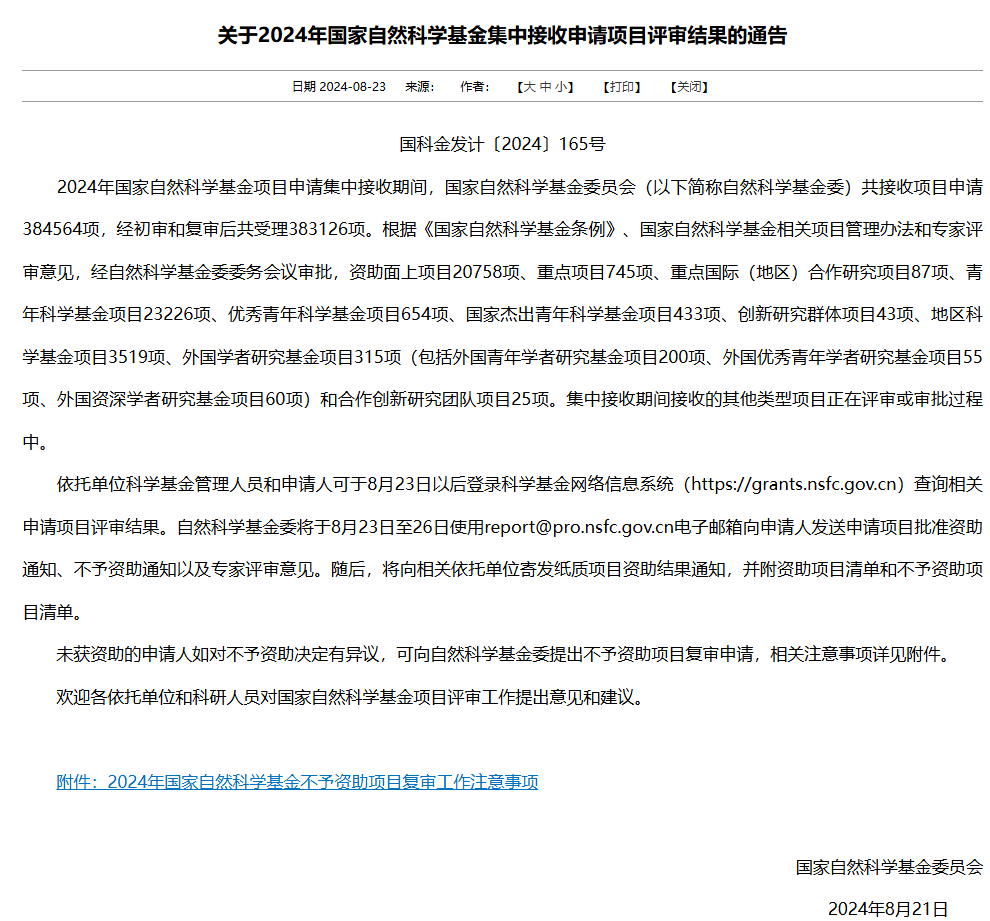Viewport: 990px width, 921px height.
Task: Click the paragraph starting with 未获资助的申请人
Action: click(x=500, y=655)
